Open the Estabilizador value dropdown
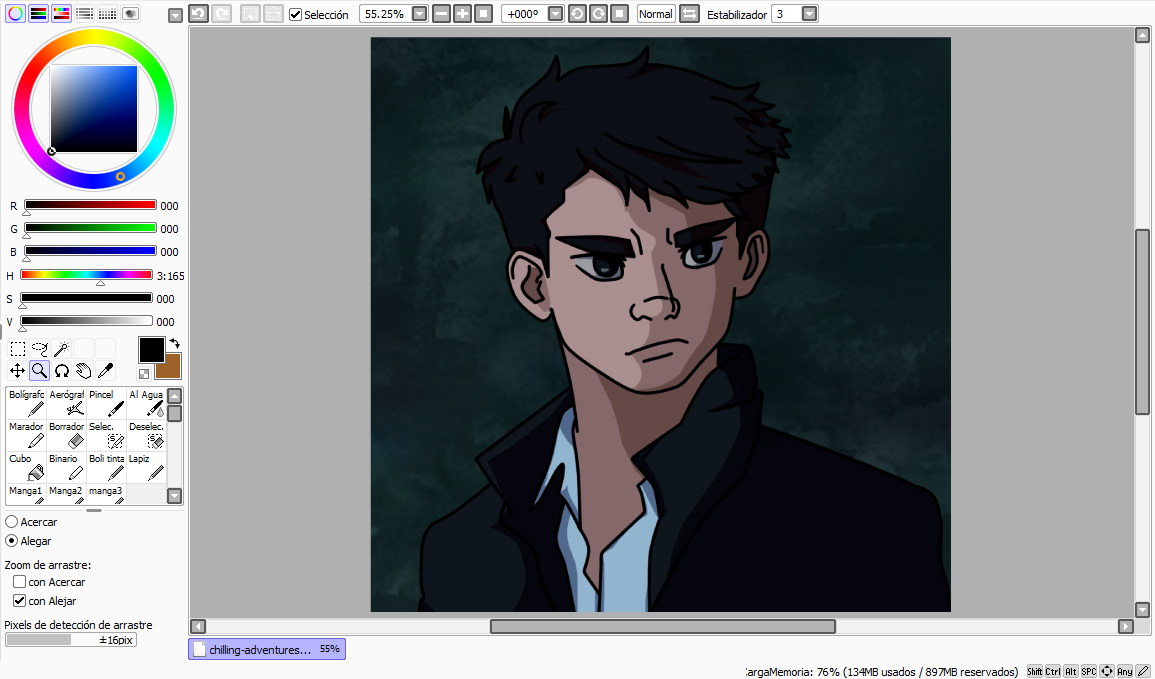 tap(809, 14)
